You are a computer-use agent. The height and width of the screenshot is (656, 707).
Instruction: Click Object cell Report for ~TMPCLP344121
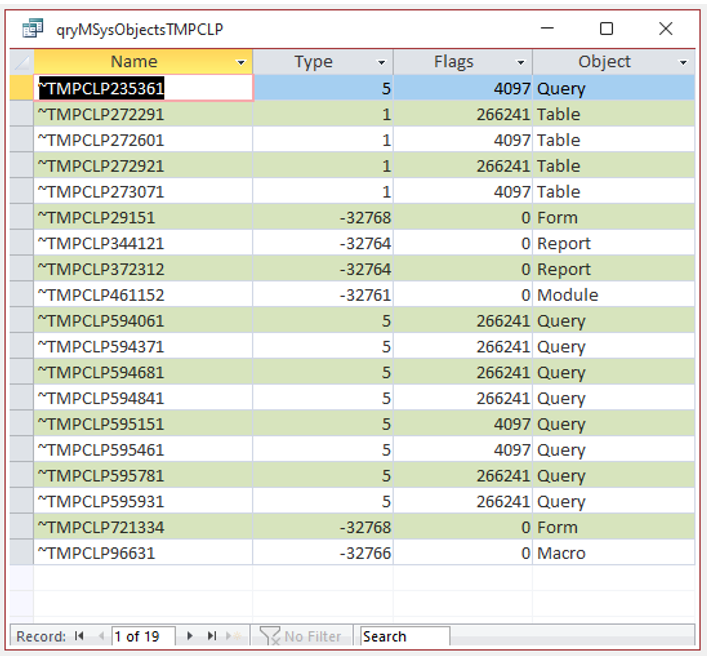point(614,243)
